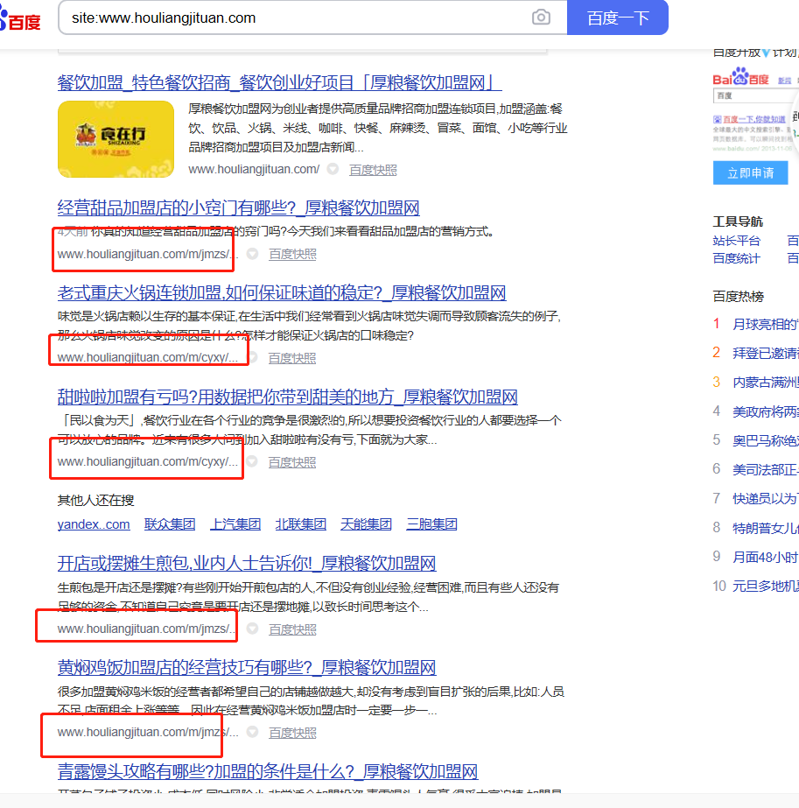The image size is (799, 808).
Task: Click the 天能集团 related search
Action: (366, 524)
